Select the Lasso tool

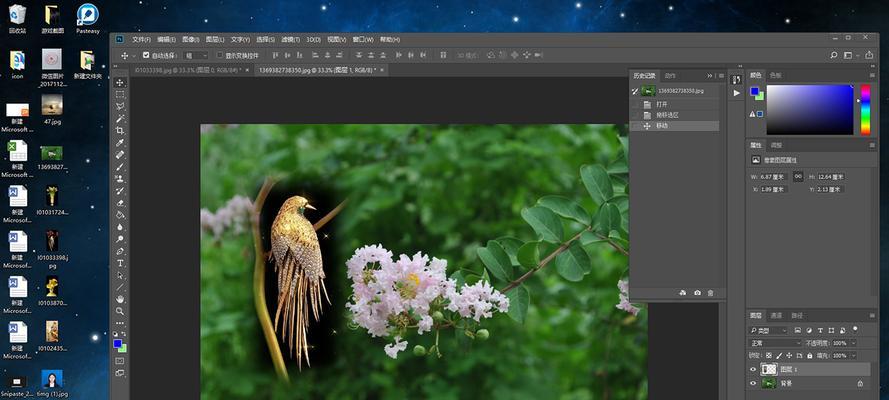(120, 107)
